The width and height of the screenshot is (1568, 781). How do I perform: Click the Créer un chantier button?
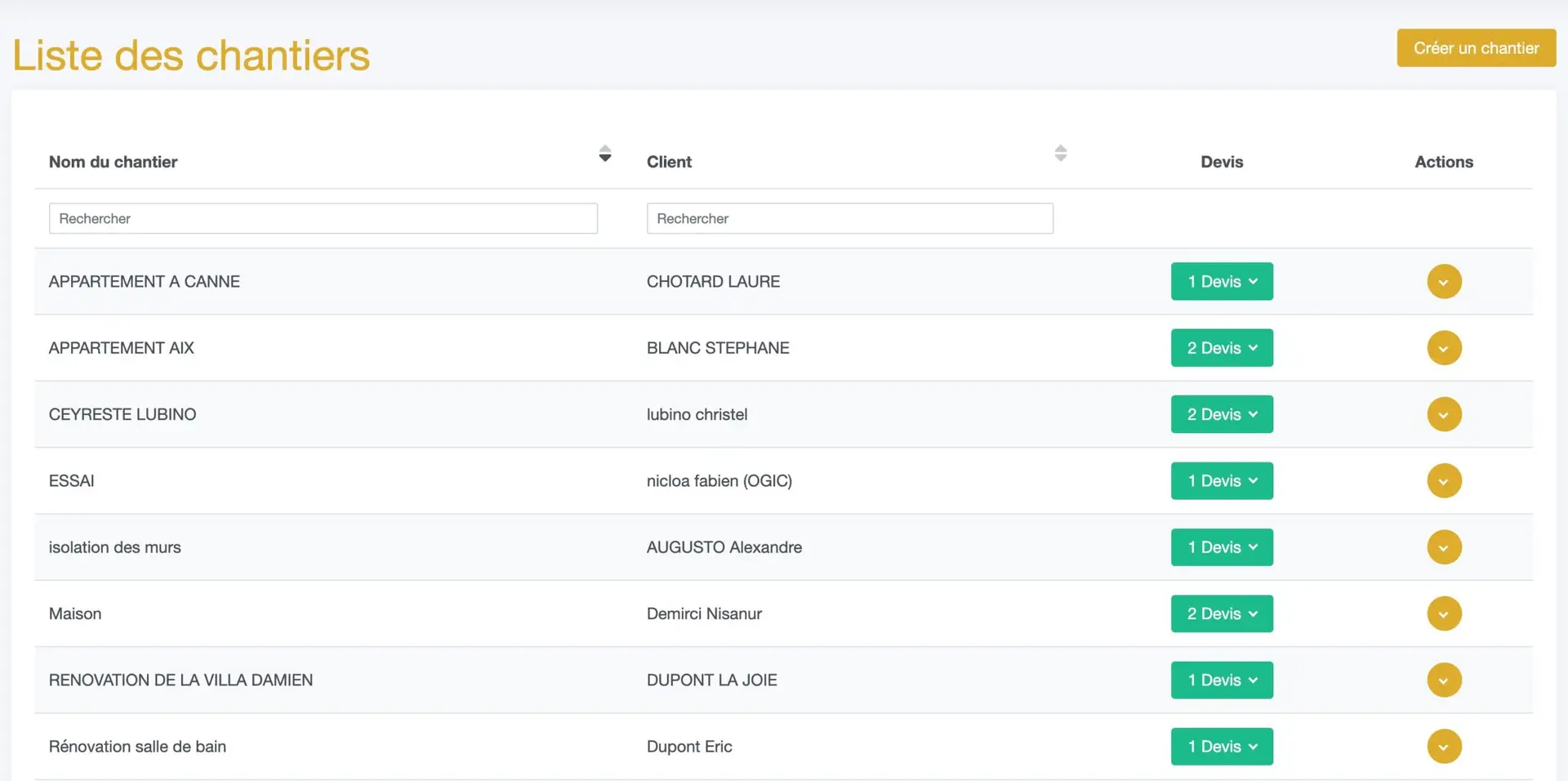[x=1476, y=48]
